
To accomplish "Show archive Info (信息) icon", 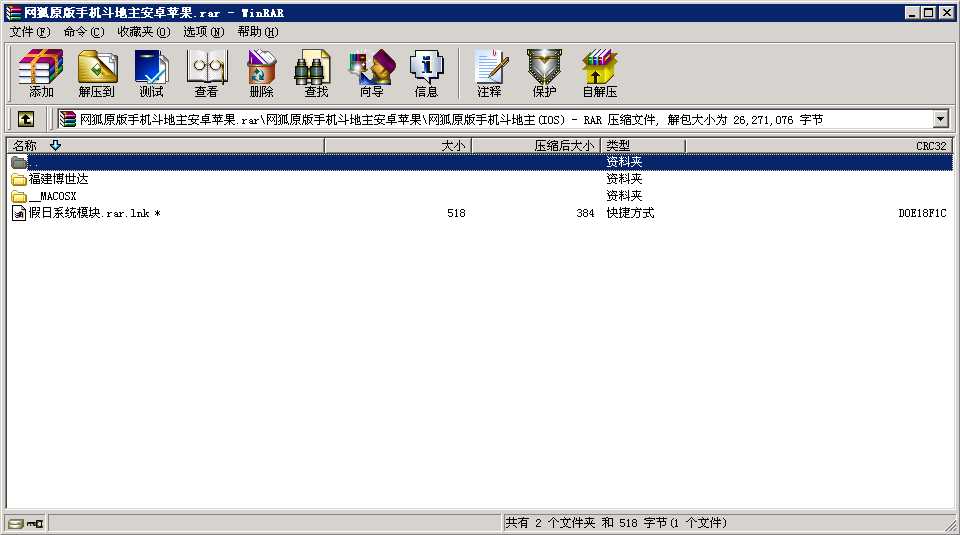I will point(426,73).
